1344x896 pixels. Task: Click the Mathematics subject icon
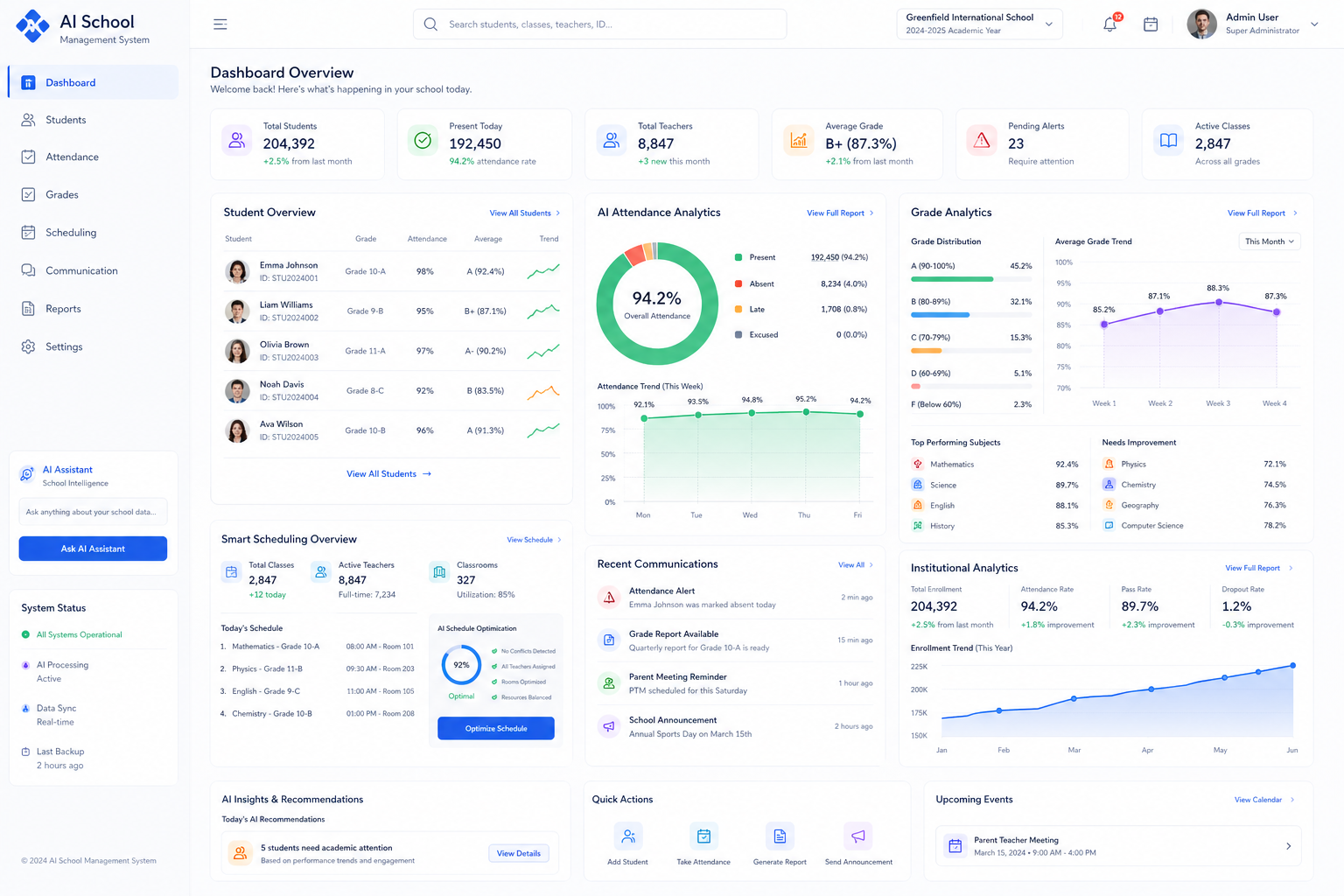click(x=918, y=464)
